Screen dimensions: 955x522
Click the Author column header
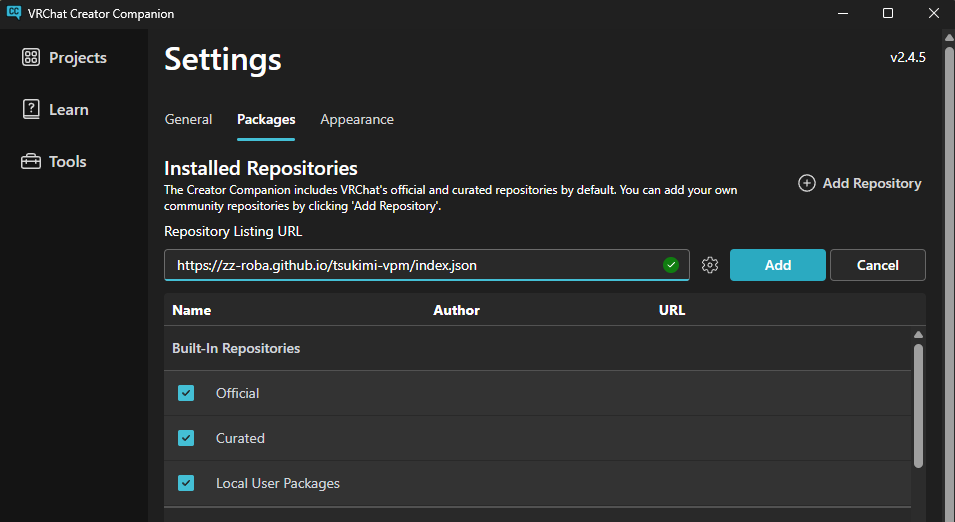(456, 310)
